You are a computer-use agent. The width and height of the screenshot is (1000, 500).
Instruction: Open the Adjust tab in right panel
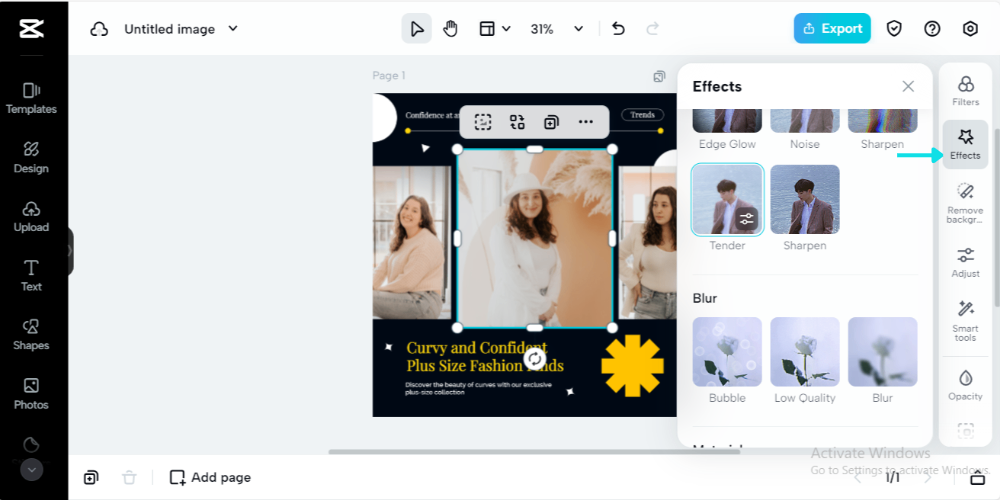[x=966, y=263]
